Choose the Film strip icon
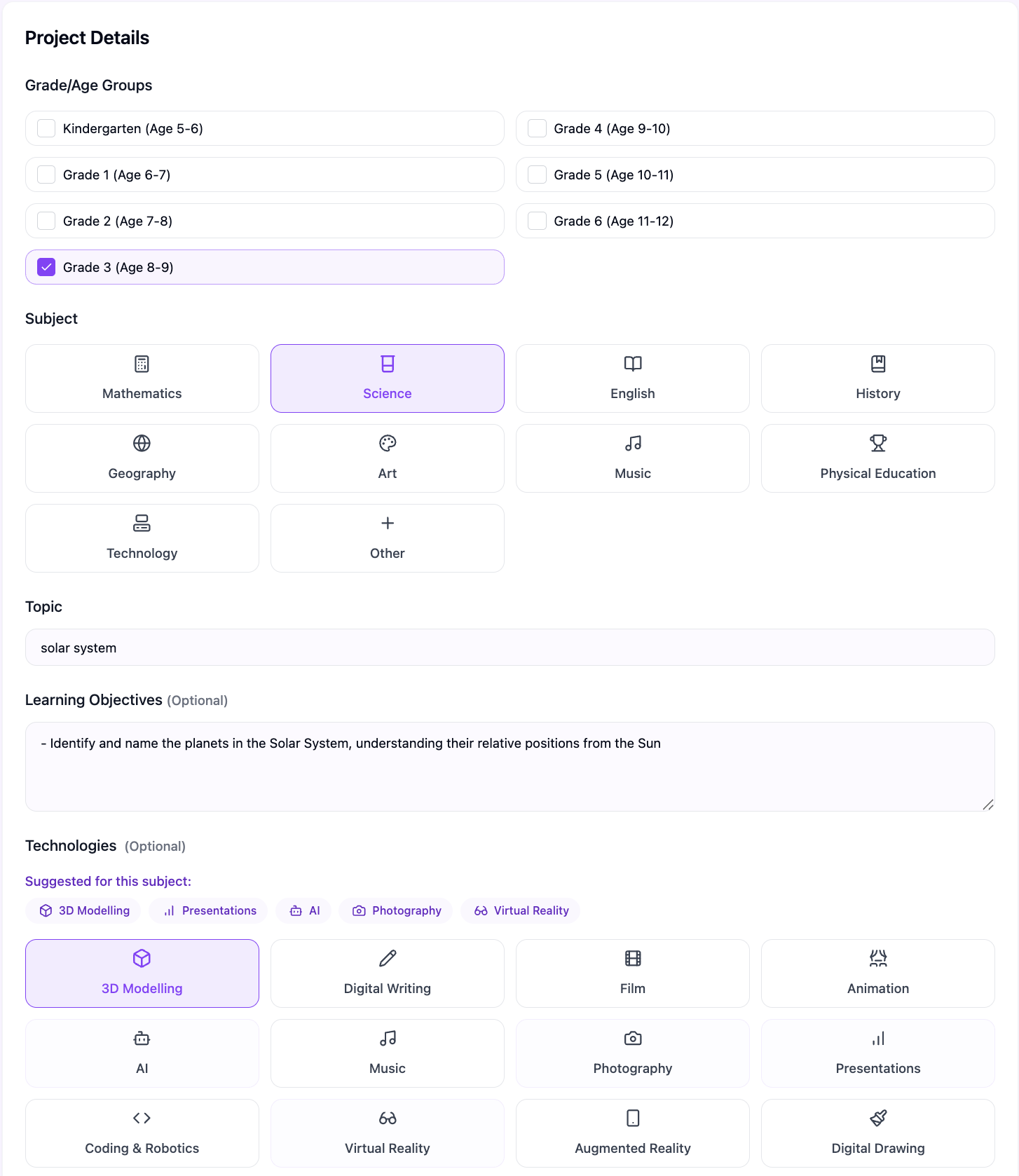 (633, 959)
